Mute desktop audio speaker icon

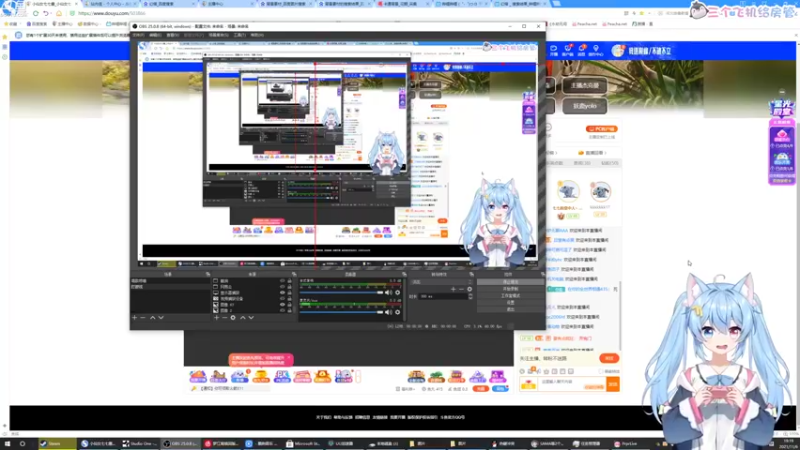click(388, 293)
